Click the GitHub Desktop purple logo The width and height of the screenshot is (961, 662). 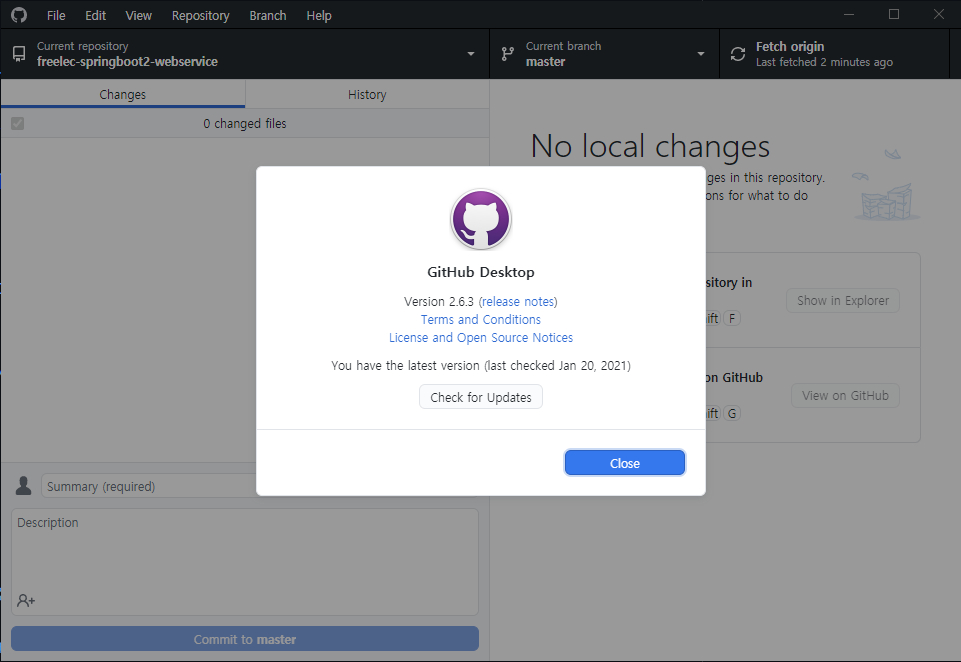click(x=481, y=219)
